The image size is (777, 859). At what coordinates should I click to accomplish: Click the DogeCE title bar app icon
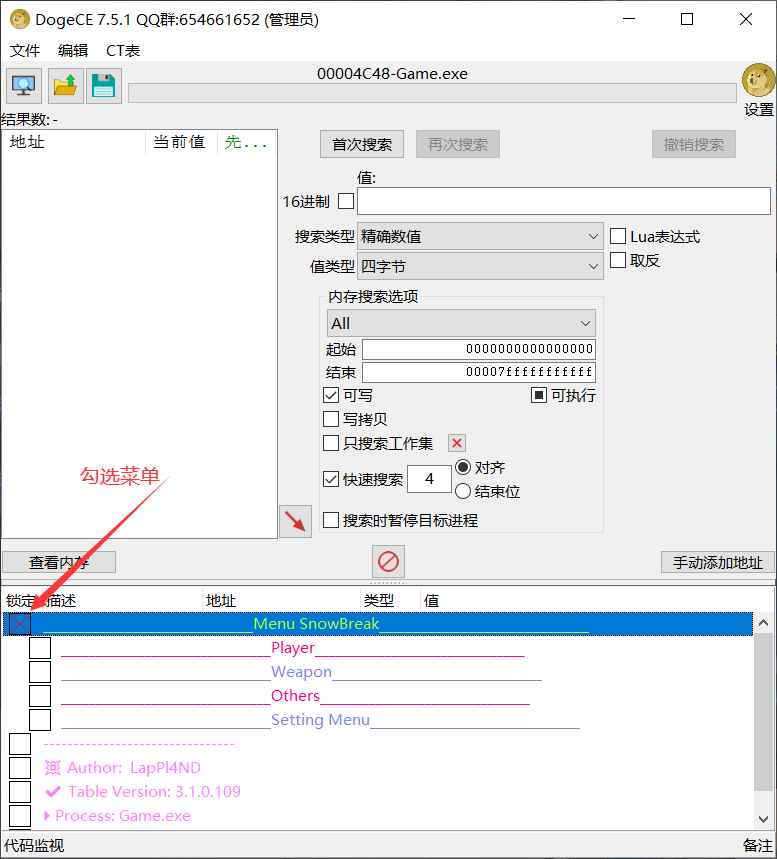click(x=19, y=19)
